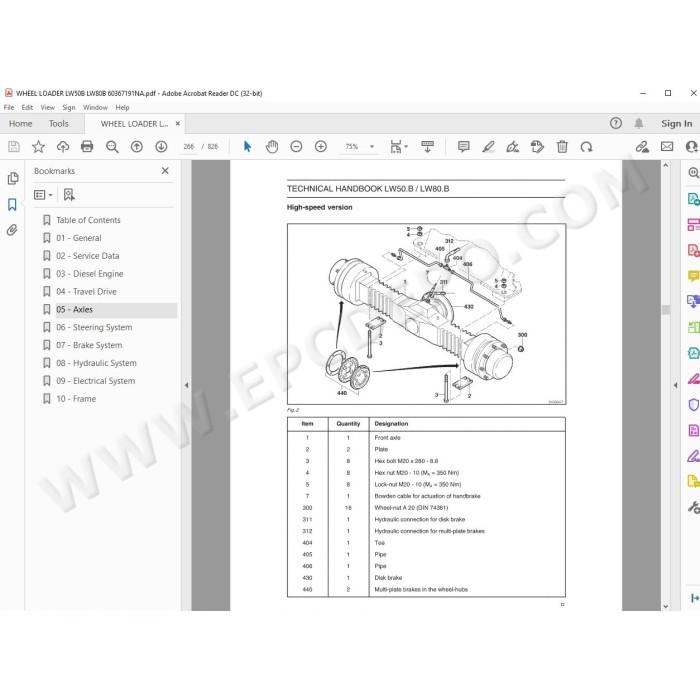The height and width of the screenshot is (700, 700).
Task: Open the Edit menu
Action: (x=27, y=107)
